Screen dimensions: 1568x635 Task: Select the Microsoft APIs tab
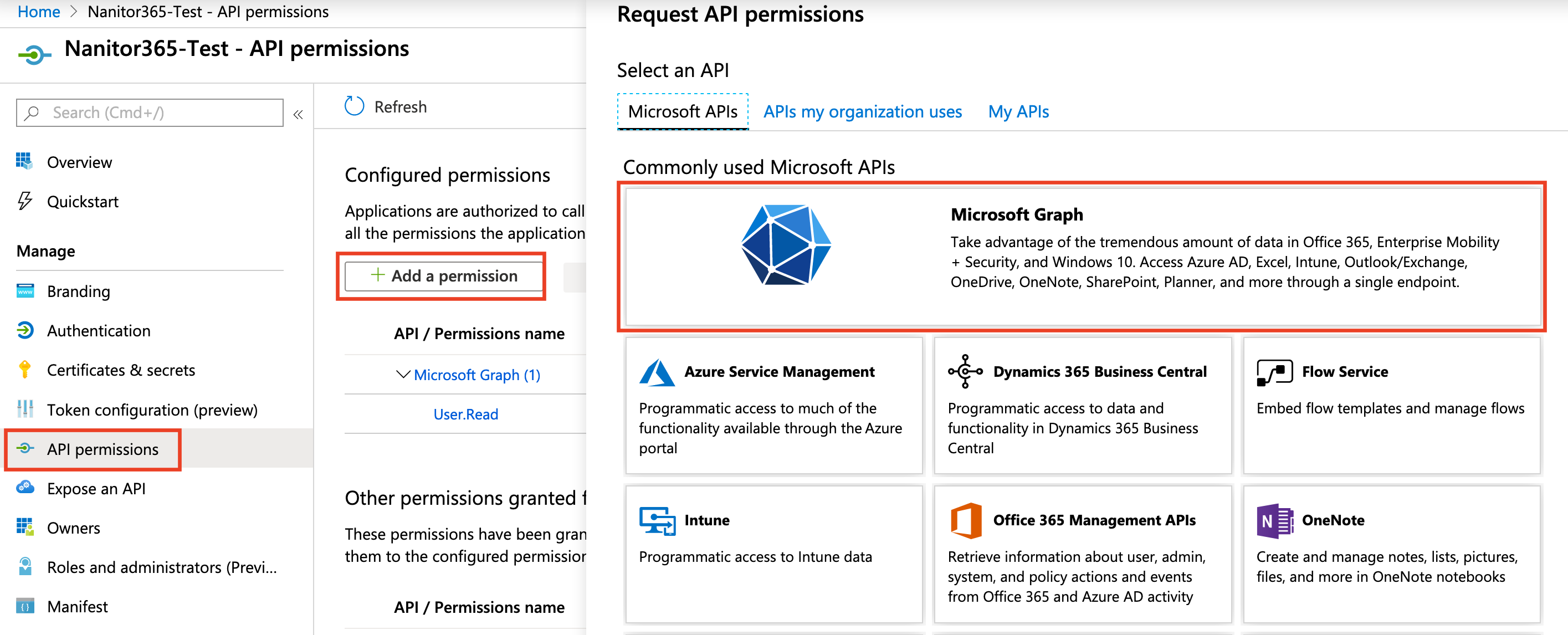coord(683,112)
